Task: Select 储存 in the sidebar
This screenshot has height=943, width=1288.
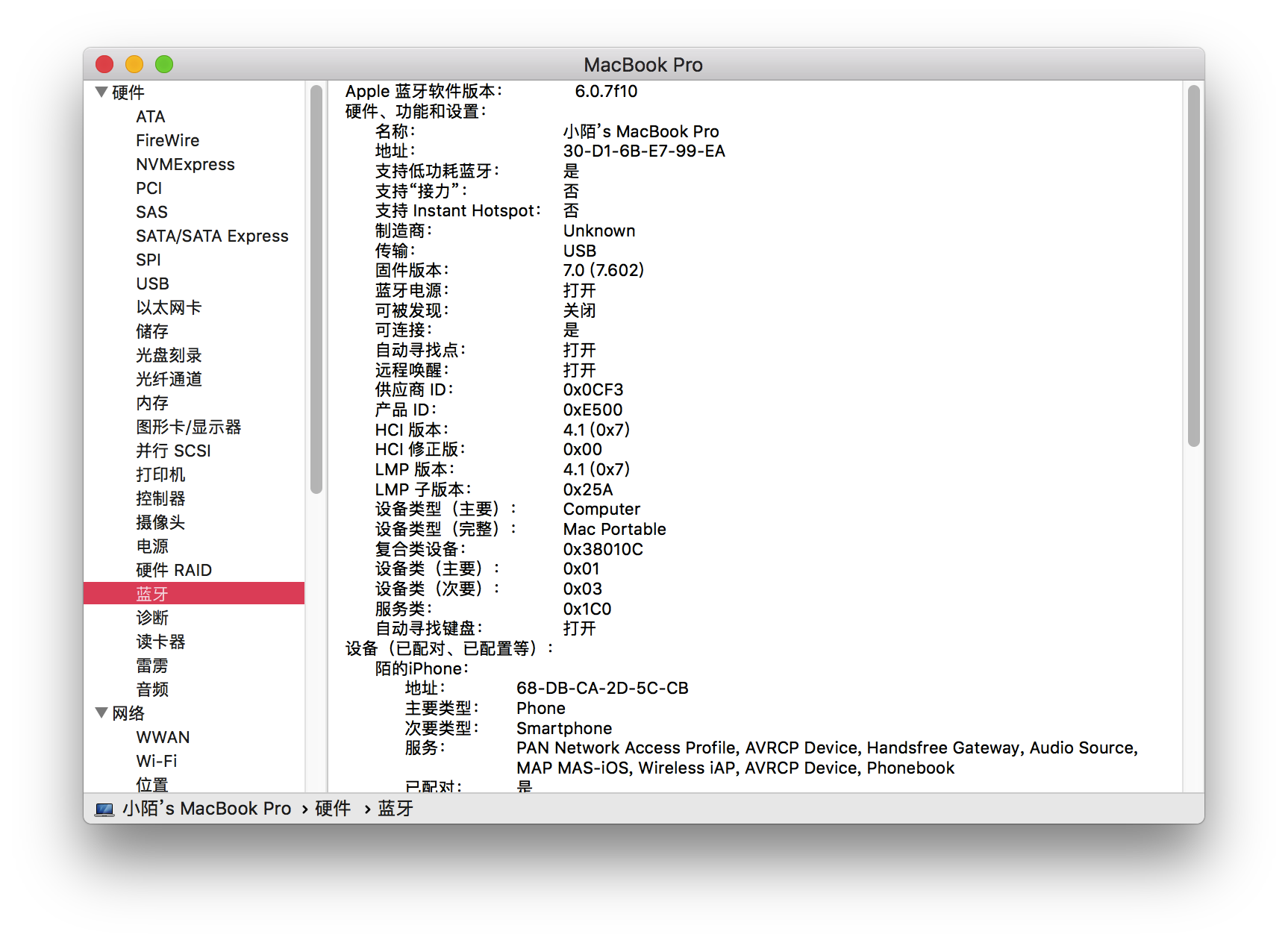Action: coord(152,331)
